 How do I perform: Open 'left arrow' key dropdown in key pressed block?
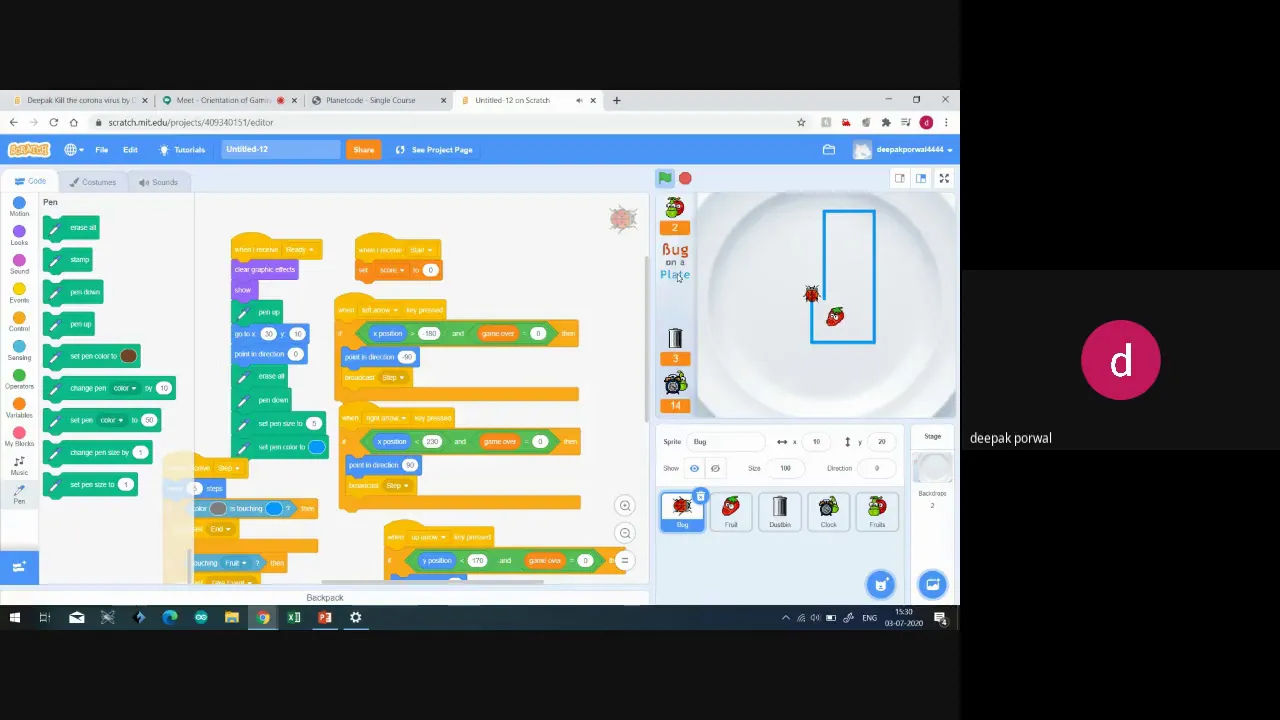pyautogui.click(x=380, y=310)
